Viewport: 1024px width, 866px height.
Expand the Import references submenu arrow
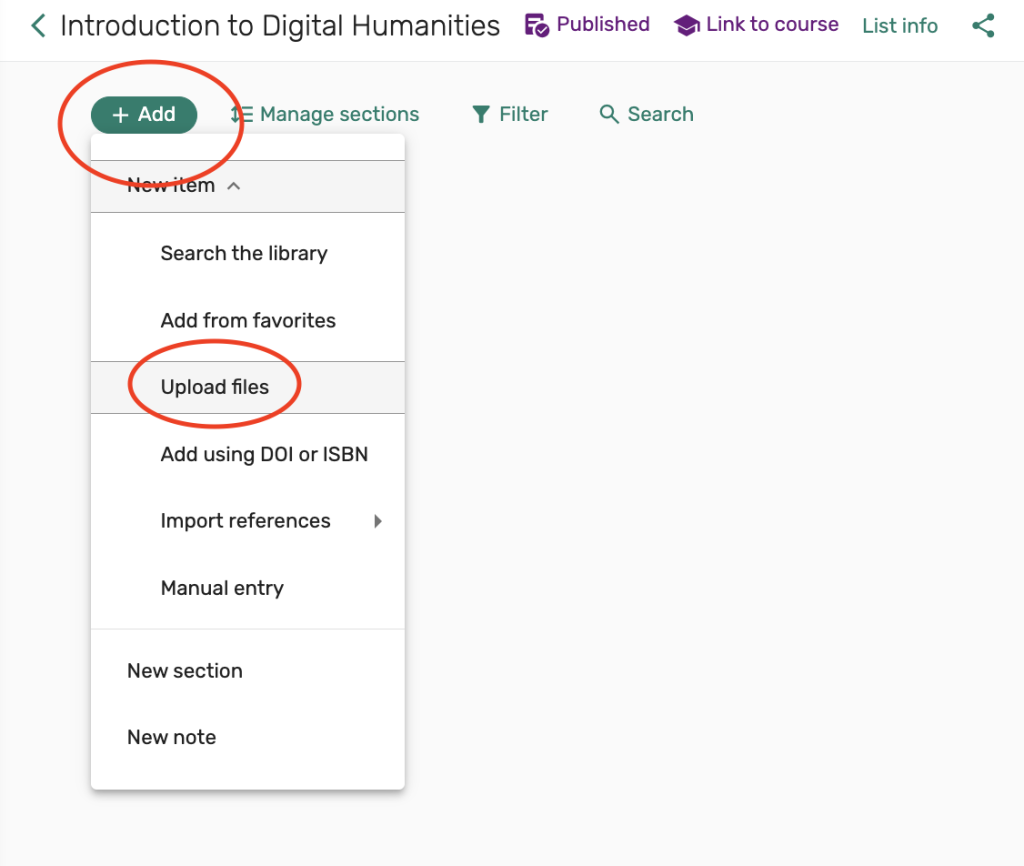378,521
